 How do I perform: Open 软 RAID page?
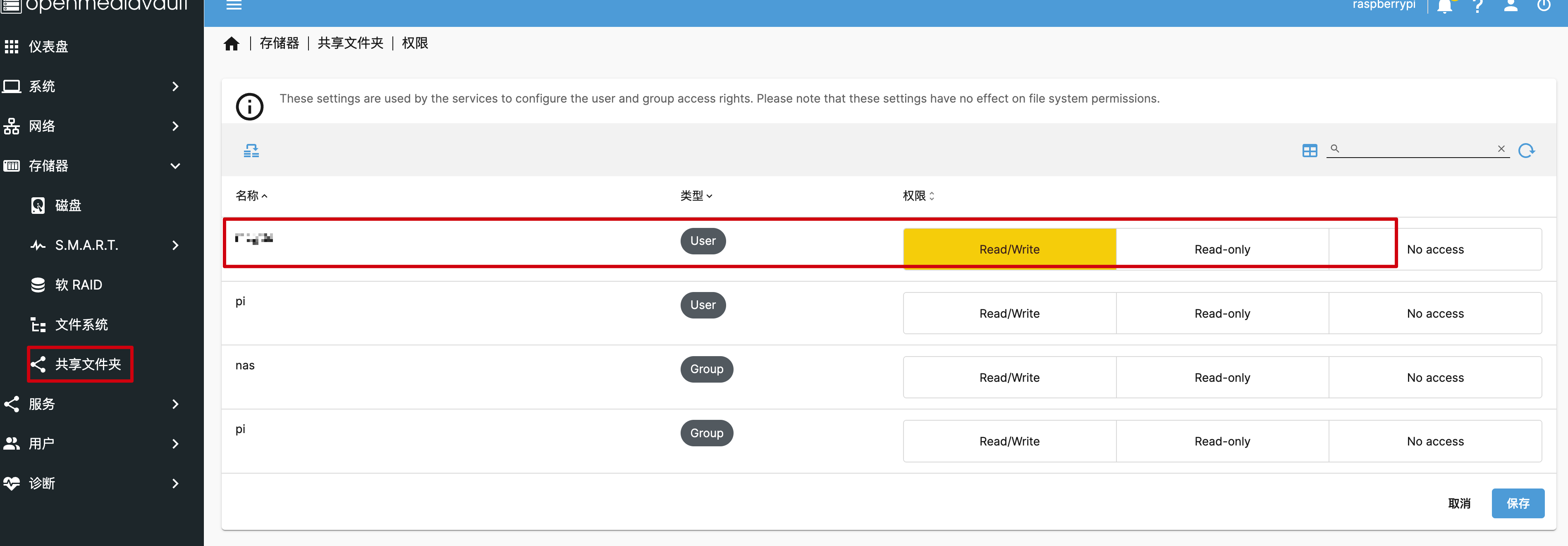[102, 285]
